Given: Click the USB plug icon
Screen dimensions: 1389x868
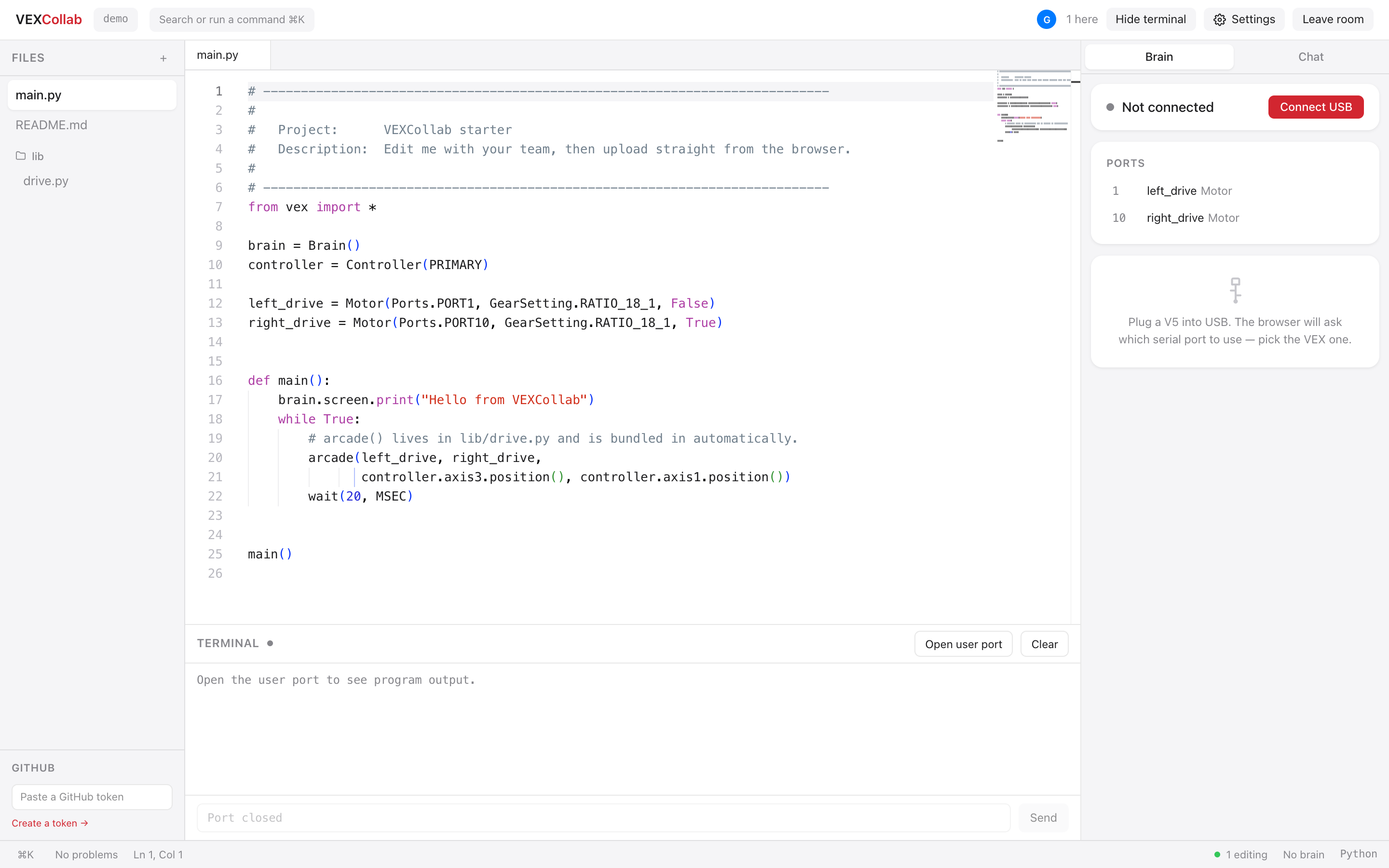Looking at the screenshot, I should click(x=1235, y=290).
